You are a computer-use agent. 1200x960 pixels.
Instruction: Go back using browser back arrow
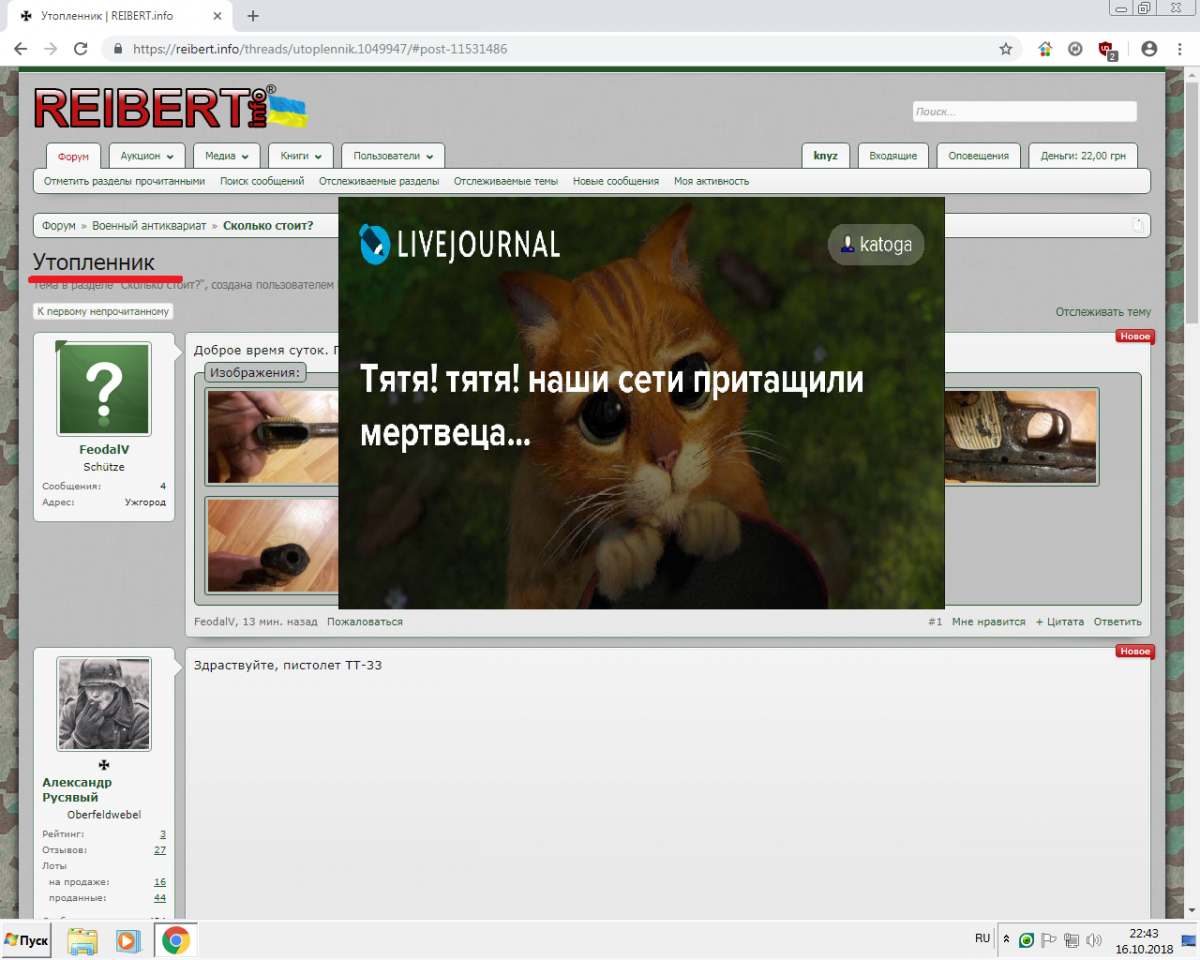click(20, 48)
